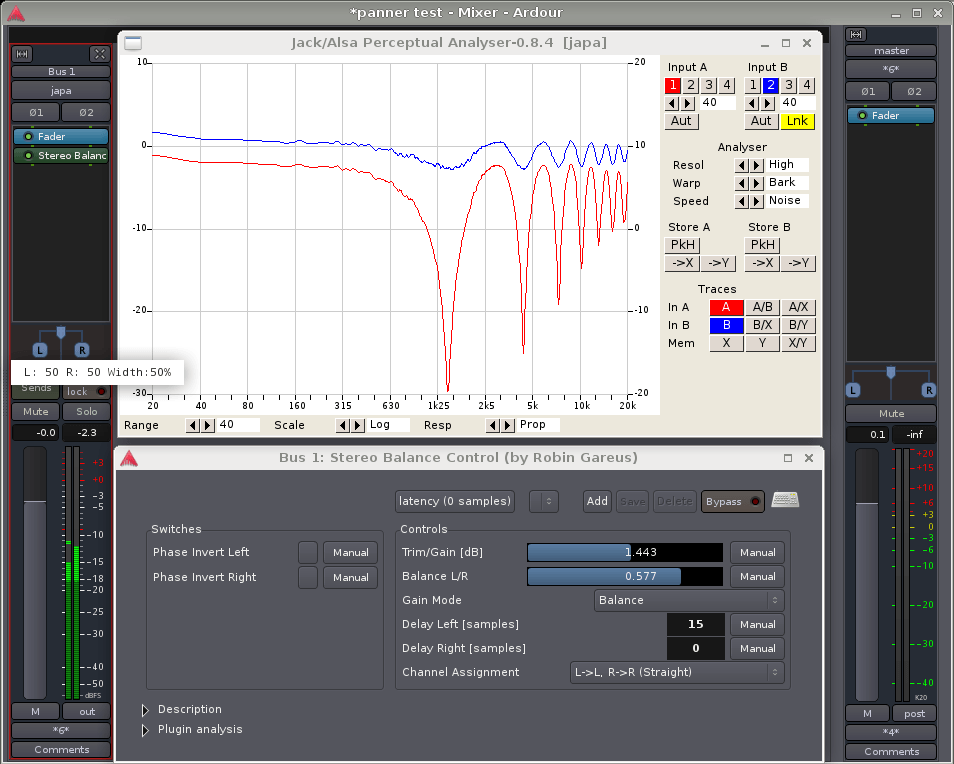Increase Input A gain with right arrow
Viewport: 954px width, 764px height.
coord(688,103)
